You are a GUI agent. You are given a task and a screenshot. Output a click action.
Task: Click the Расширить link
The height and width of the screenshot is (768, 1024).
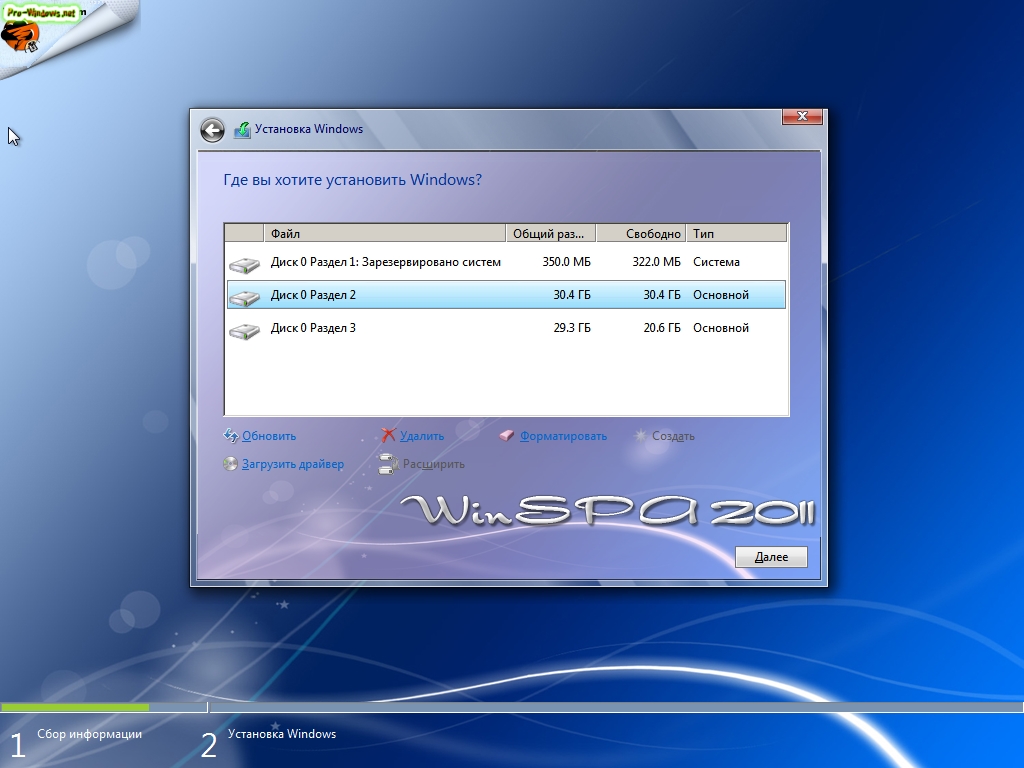(x=434, y=464)
